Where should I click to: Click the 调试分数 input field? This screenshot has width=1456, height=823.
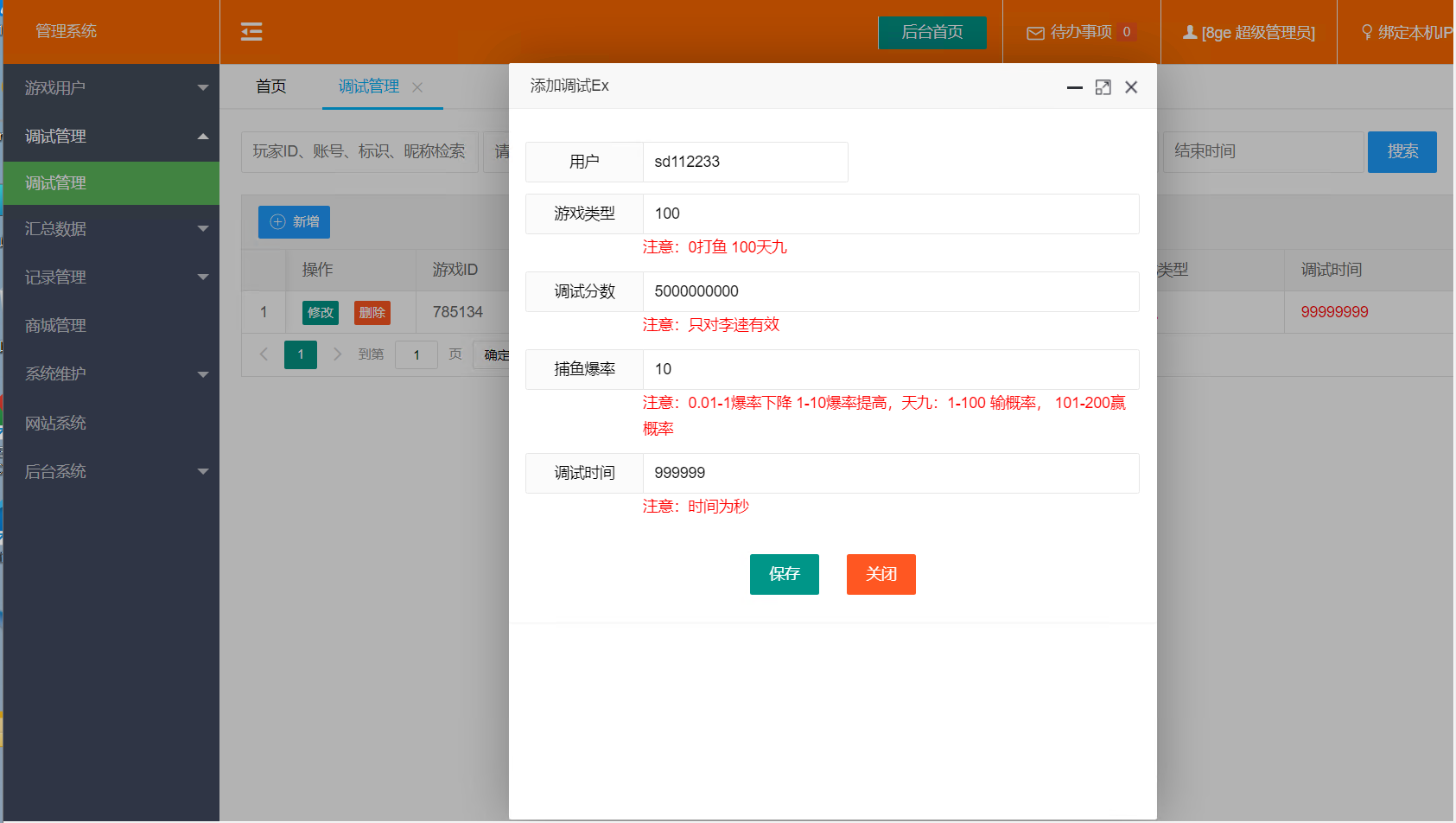[890, 291]
